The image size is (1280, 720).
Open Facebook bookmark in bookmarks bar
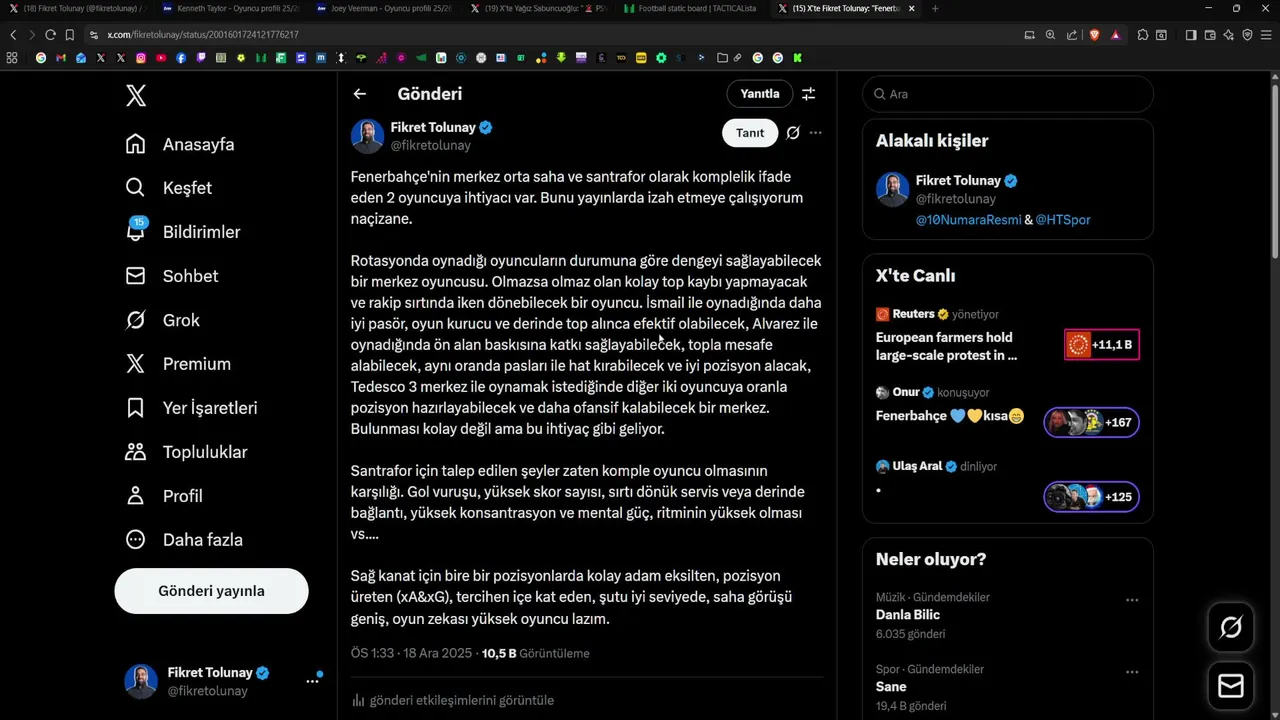[181, 58]
